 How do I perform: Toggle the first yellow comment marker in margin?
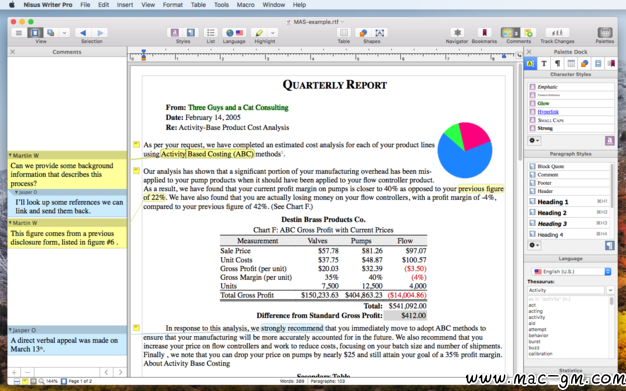[x=136, y=144]
